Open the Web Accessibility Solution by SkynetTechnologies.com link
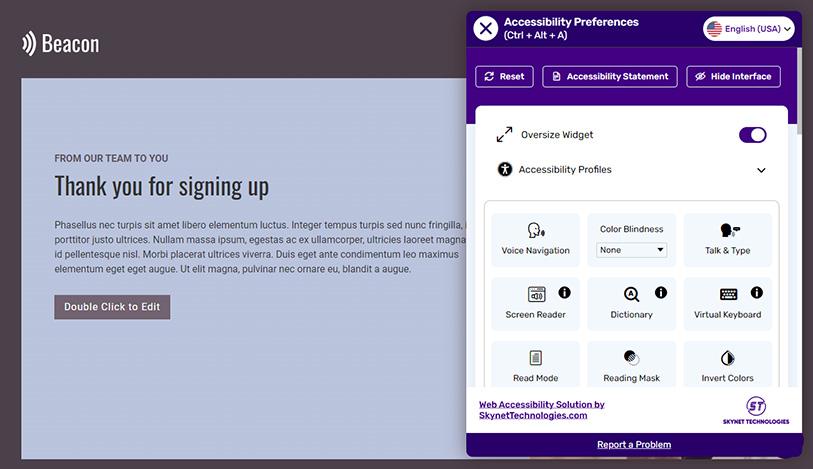 [541, 410]
